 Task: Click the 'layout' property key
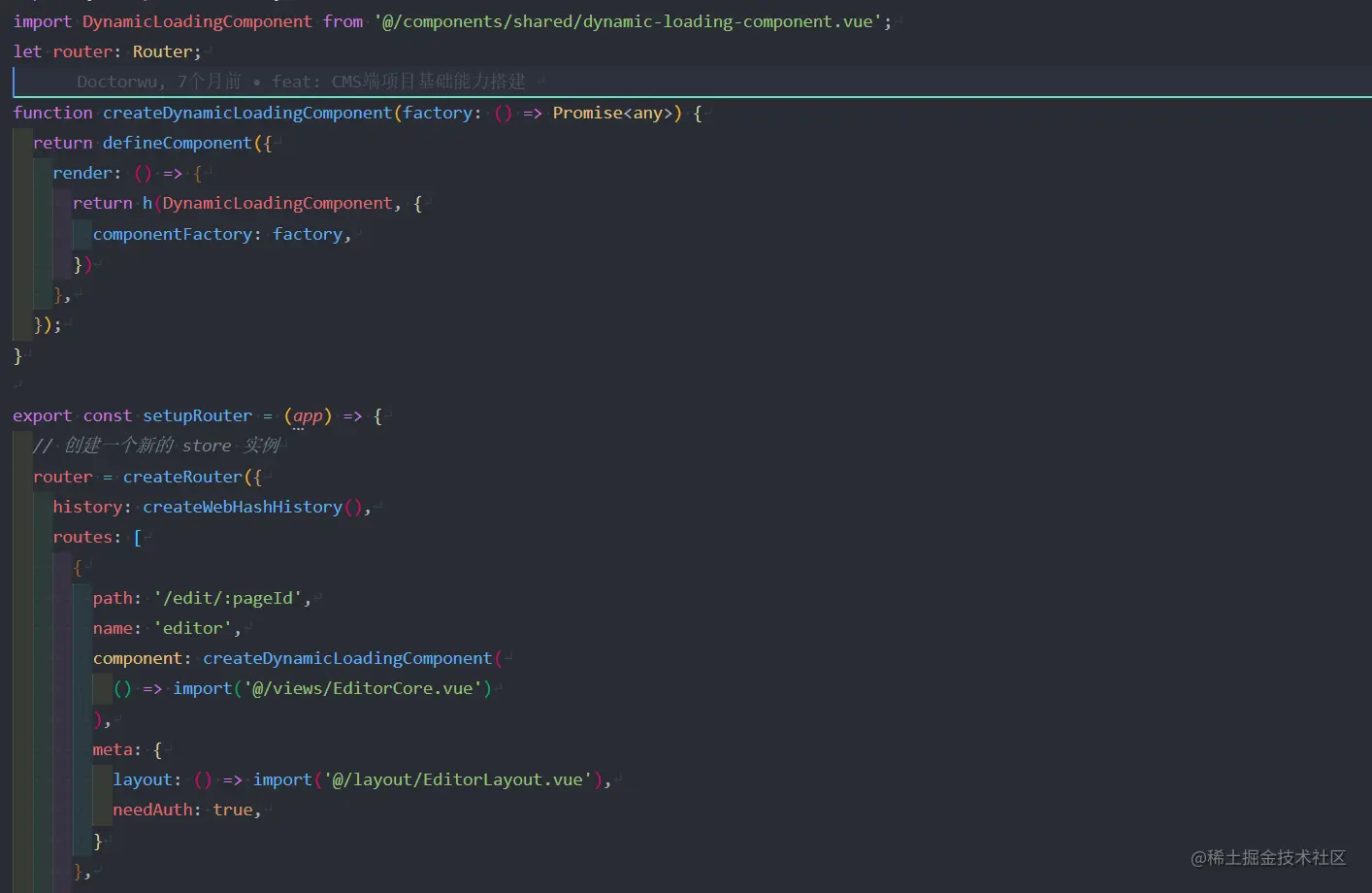point(143,779)
